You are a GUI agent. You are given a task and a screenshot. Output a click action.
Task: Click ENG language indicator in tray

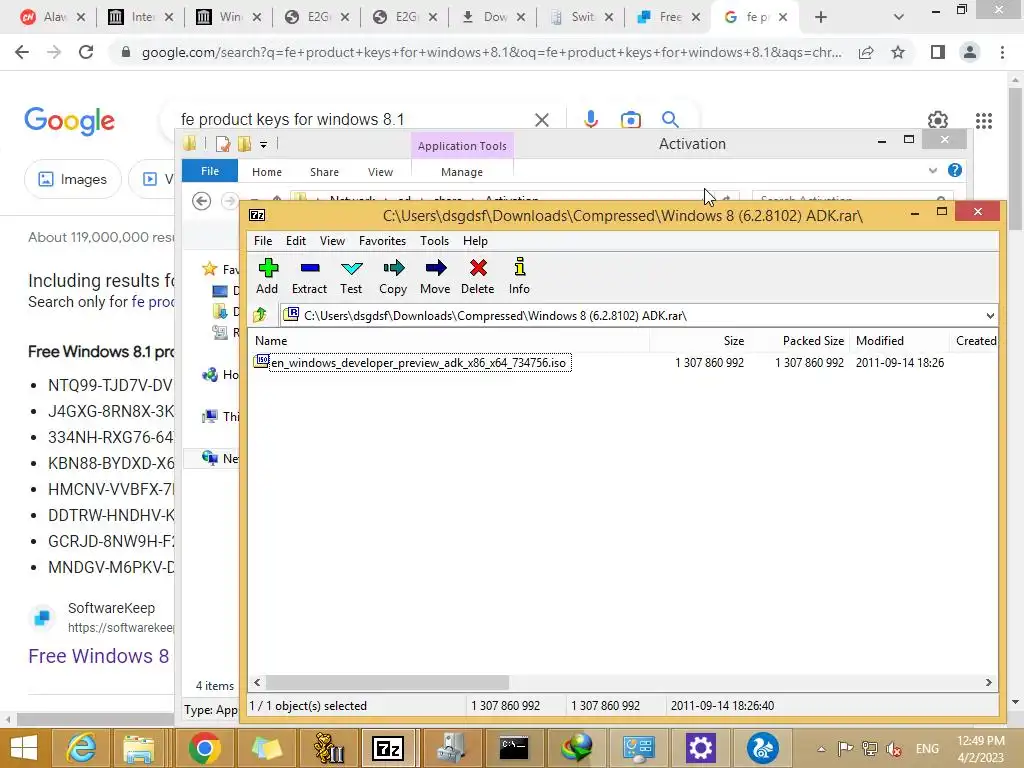tap(927, 749)
